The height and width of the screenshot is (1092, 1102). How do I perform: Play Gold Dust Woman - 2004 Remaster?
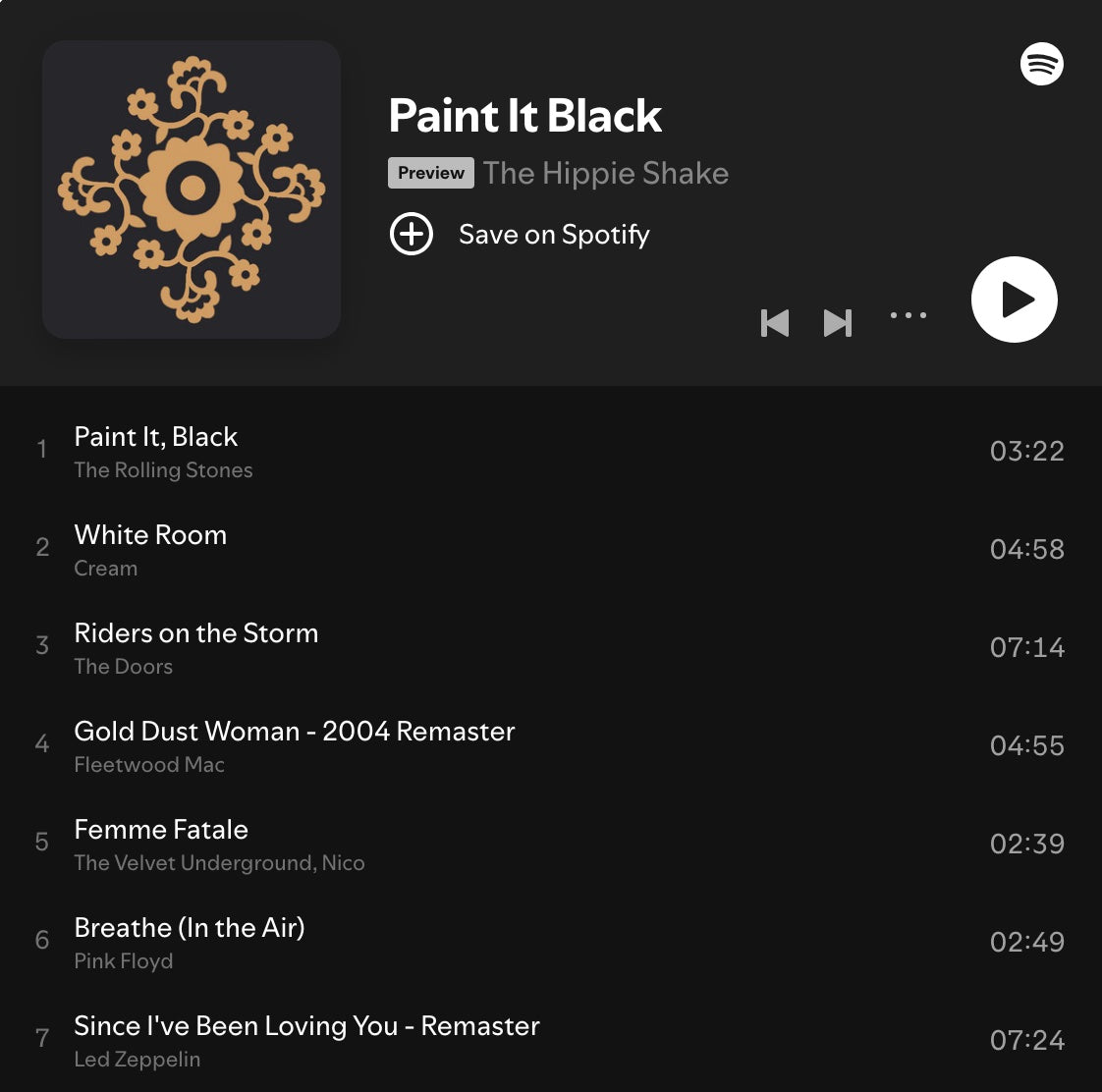tap(551, 745)
